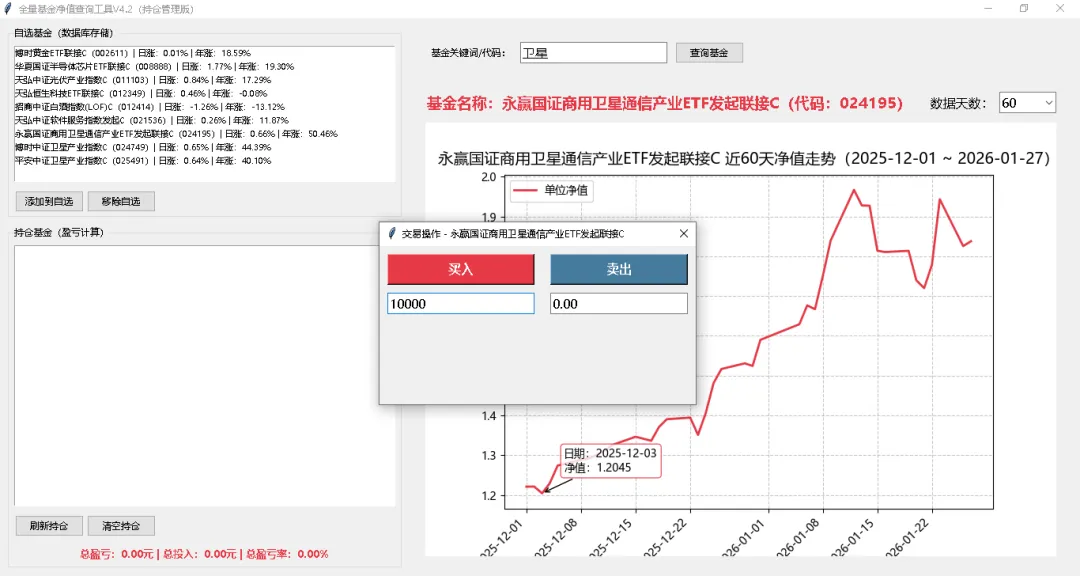Select 招商中证白酒指数(LOF)C (012414) row
Image resolution: width=1080 pixels, height=576 pixels.
pos(204,107)
